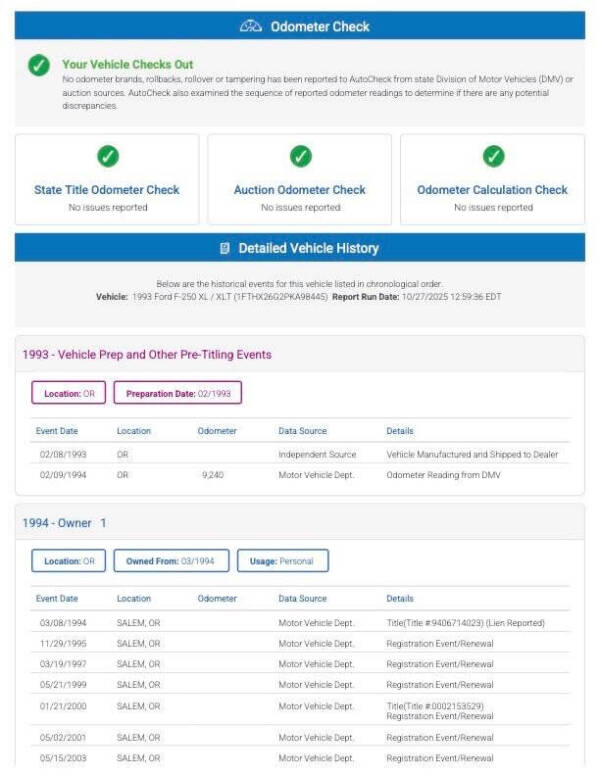Viewport: 600px width, 776px height.
Task: Click the Title #9406714023 Lien Reported entry
Action: click(x=465, y=623)
